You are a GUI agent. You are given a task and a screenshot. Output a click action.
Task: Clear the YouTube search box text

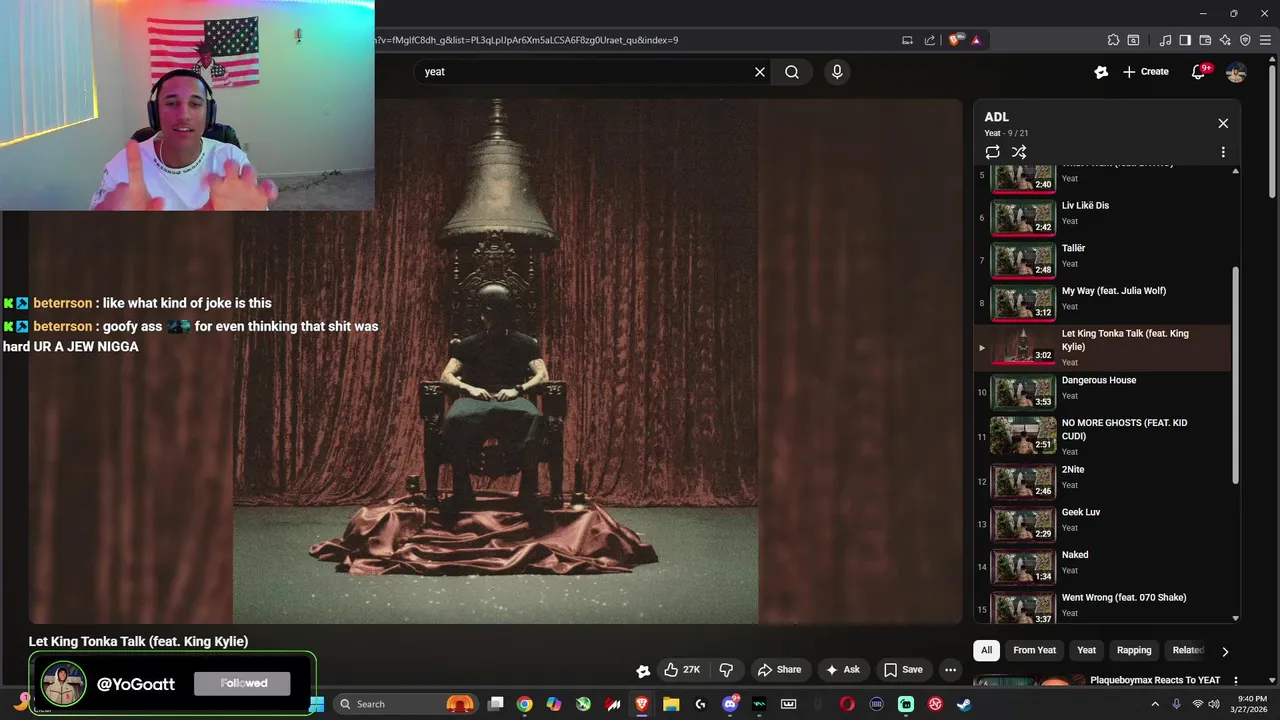point(760,72)
